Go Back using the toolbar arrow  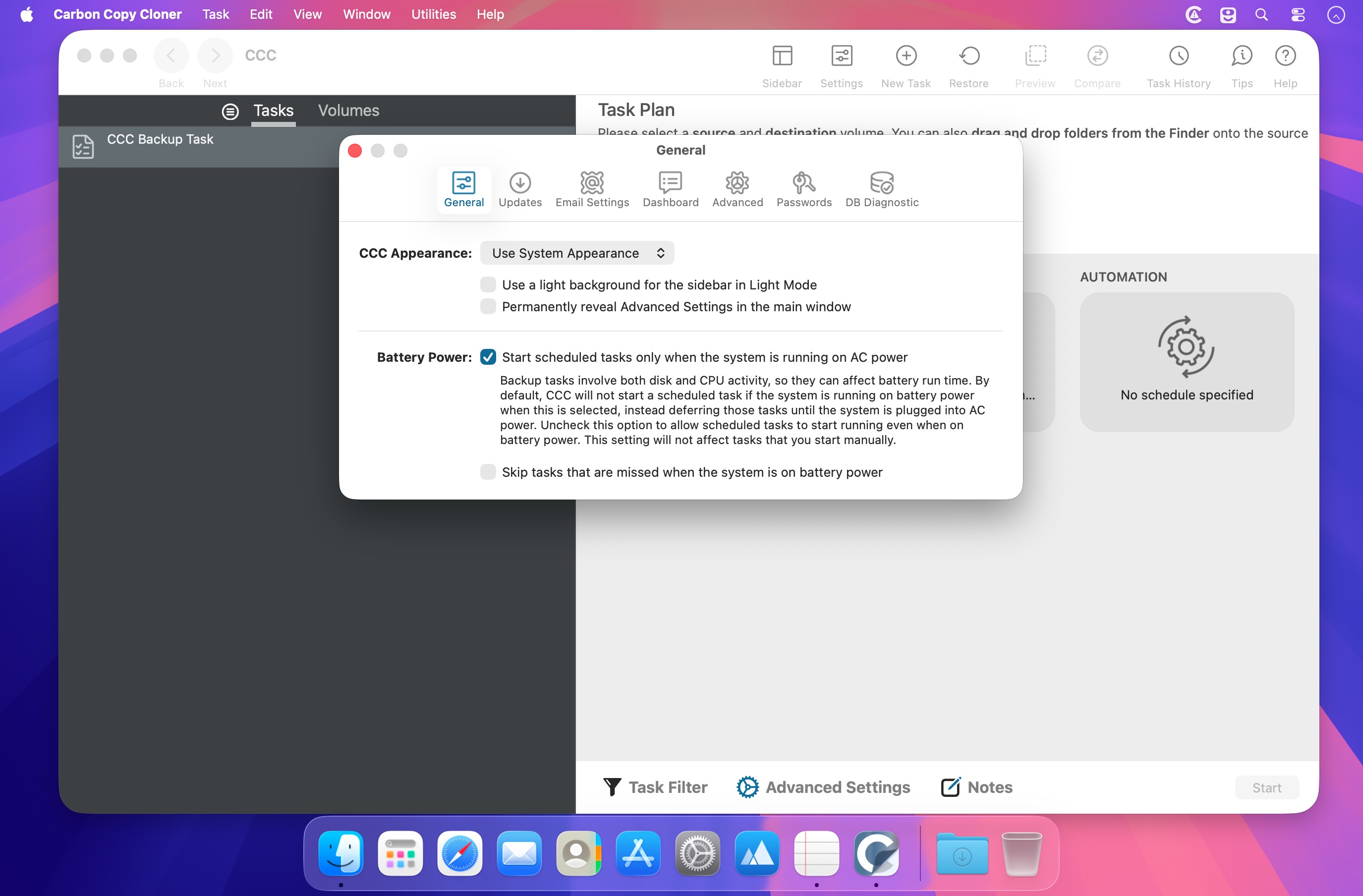[170, 56]
